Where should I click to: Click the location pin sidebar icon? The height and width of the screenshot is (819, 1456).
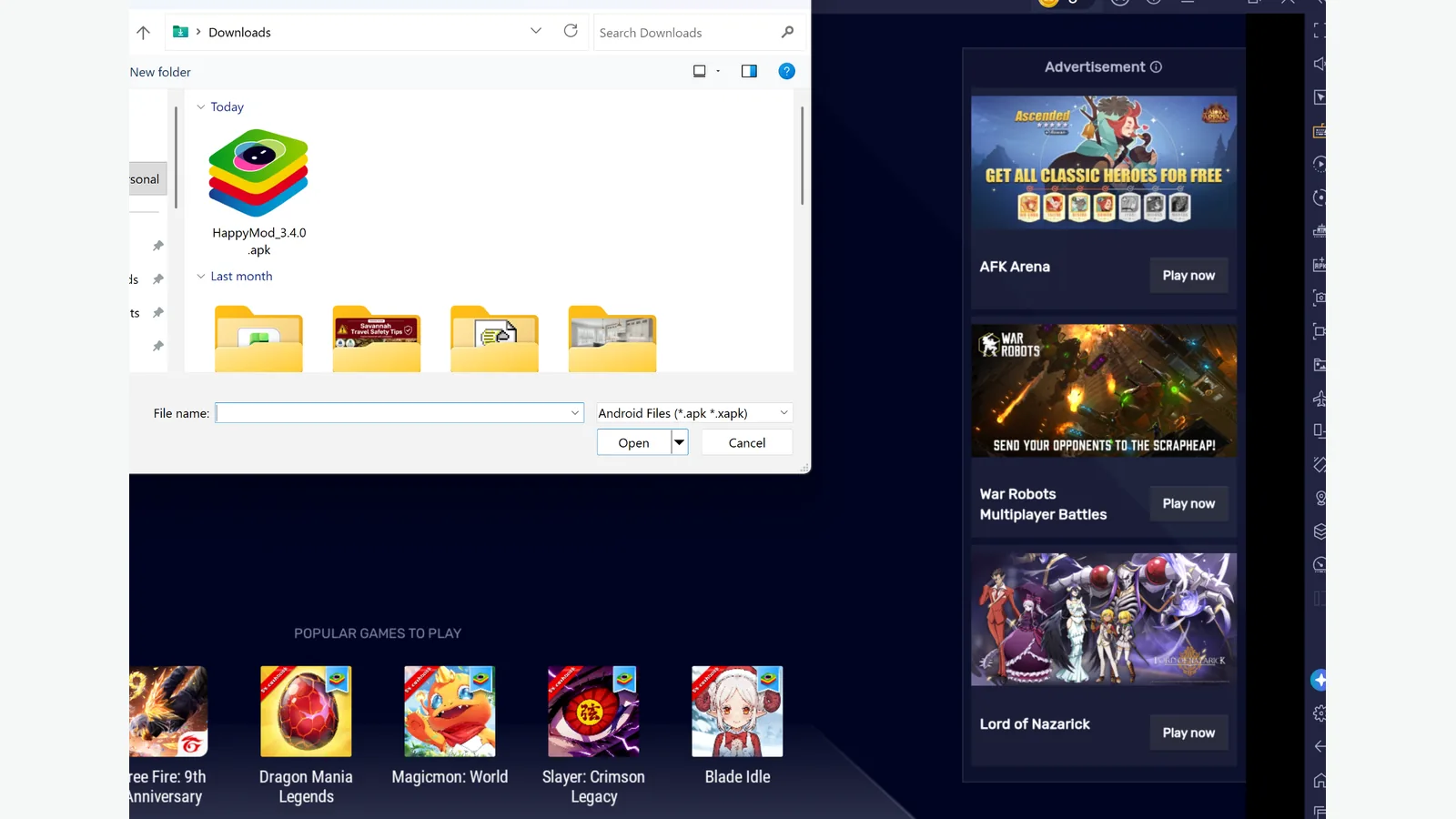1319,499
